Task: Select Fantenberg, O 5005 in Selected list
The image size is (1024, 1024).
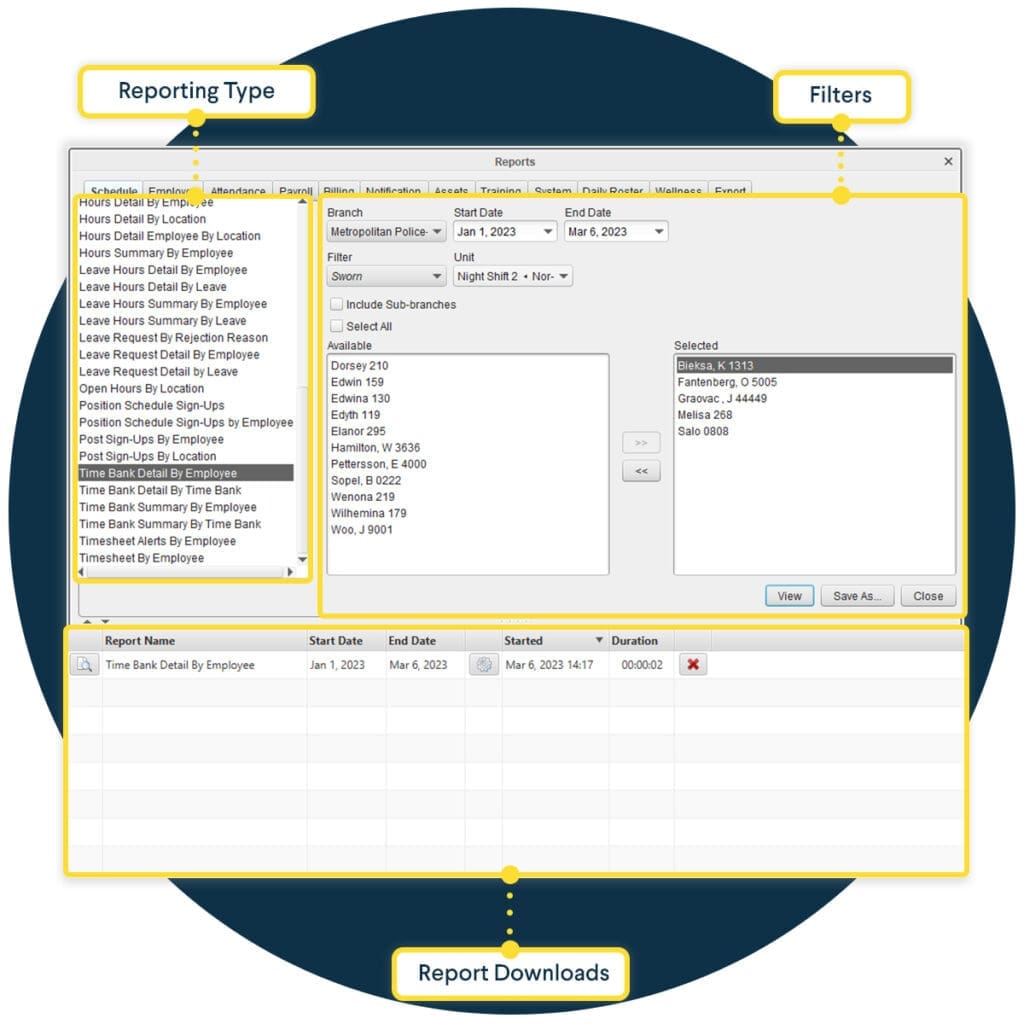Action: (727, 382)
